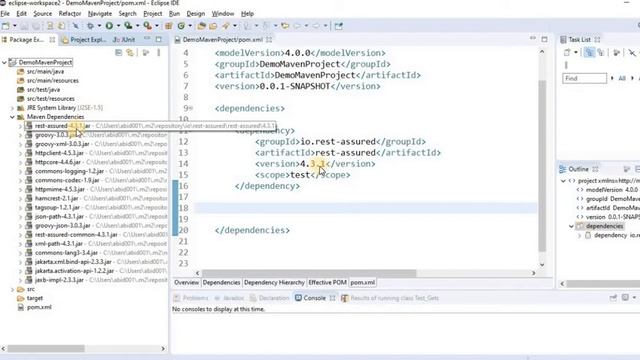Click the Find field in Task List
Image resolution: width=640 pixels, height=360 pixels.
pyautogui.click(x=584, y=78)
